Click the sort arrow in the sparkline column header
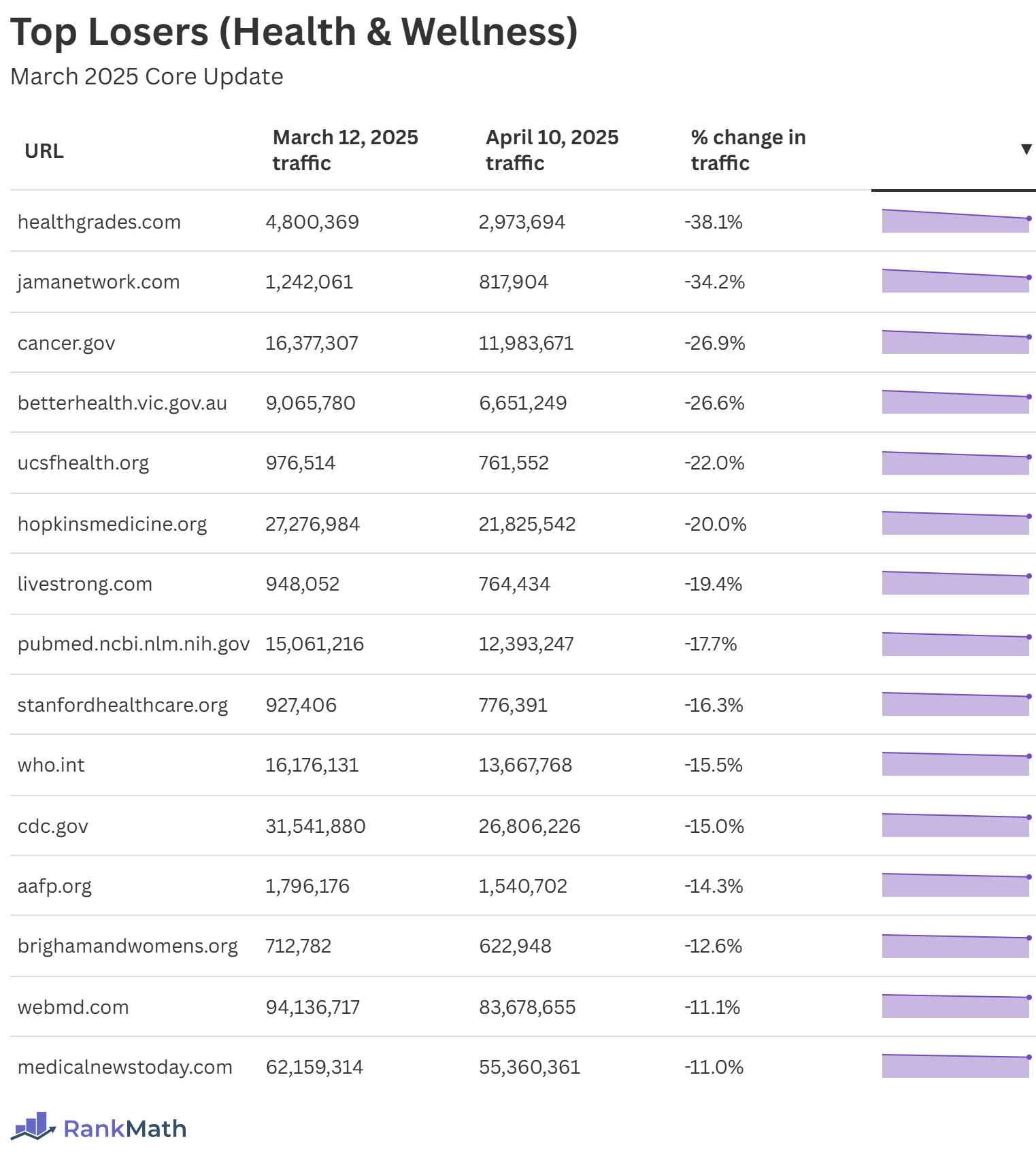Image resolution: width=1036 pixels, height=1154 pixels. pyautogui.click(x=1026, y=150)
